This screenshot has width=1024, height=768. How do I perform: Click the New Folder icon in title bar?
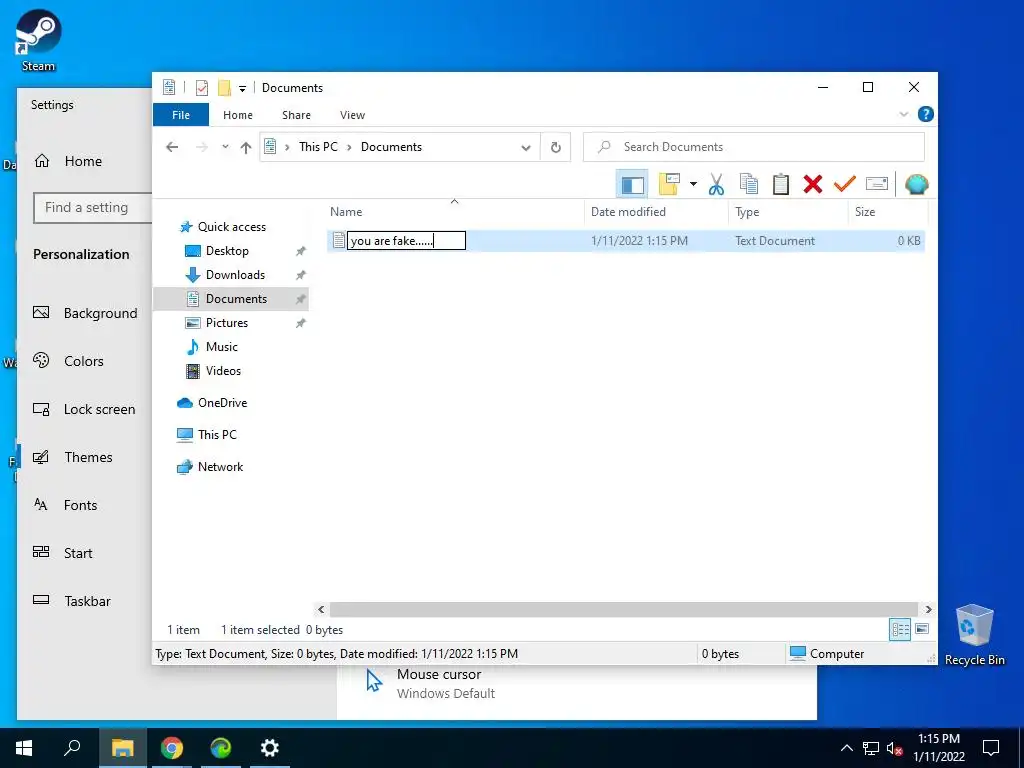pyautogui.click(x=224, y=88)
